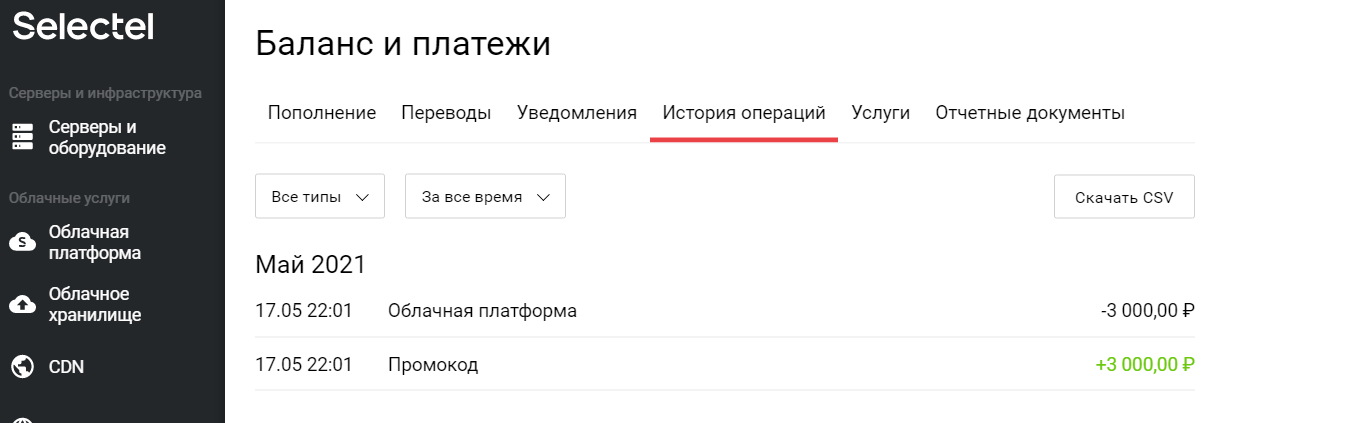This screenshot has height=423, width=1352.
Task: Click the Промокод +3 000,00 ₽ row
Action: click(x=725, y=365)
